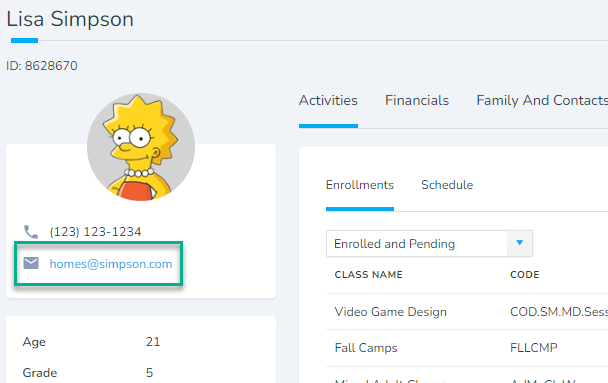608x383 pixels.
Task: Click the Lisa Simpson page title
Action: [x=70, y=19]
